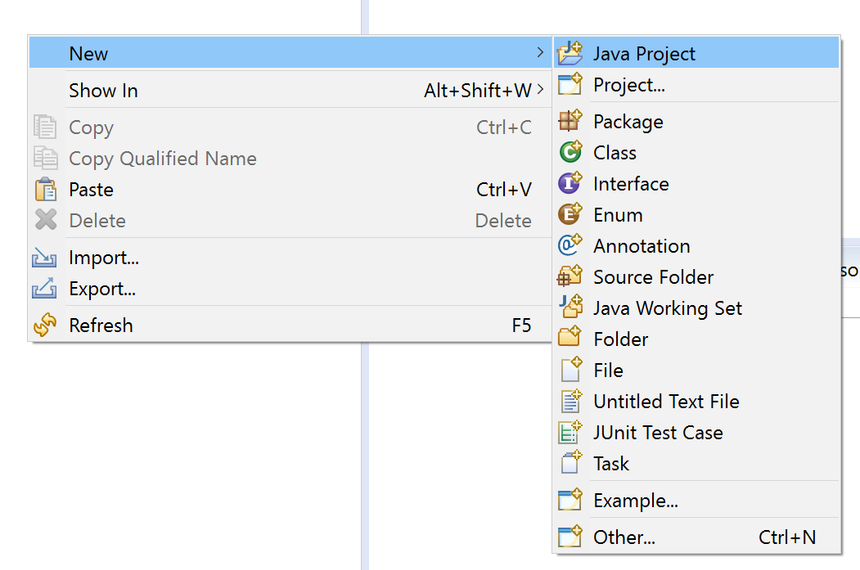This screenshot has width=860, height=570.
Task: Click the Annotation @ icon
Action: [570, 245]
